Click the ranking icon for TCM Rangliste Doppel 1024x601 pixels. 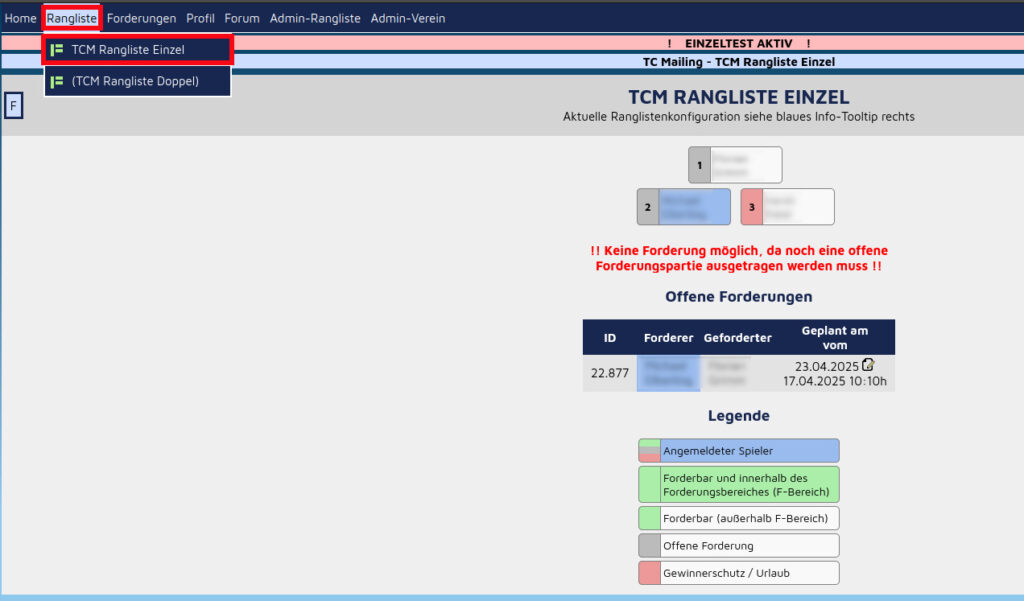tap(57, 82)
